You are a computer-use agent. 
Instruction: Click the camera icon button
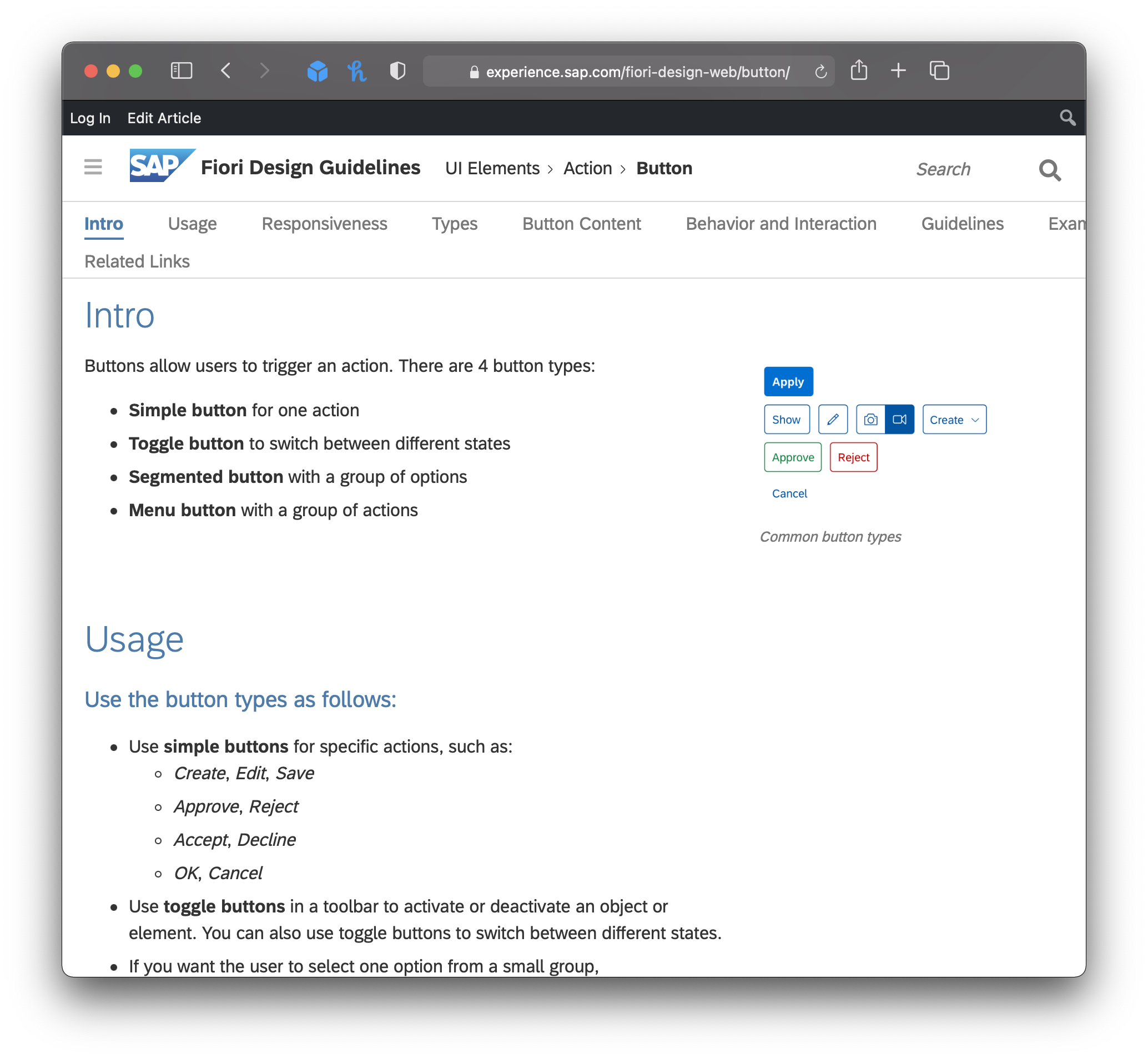870,419
